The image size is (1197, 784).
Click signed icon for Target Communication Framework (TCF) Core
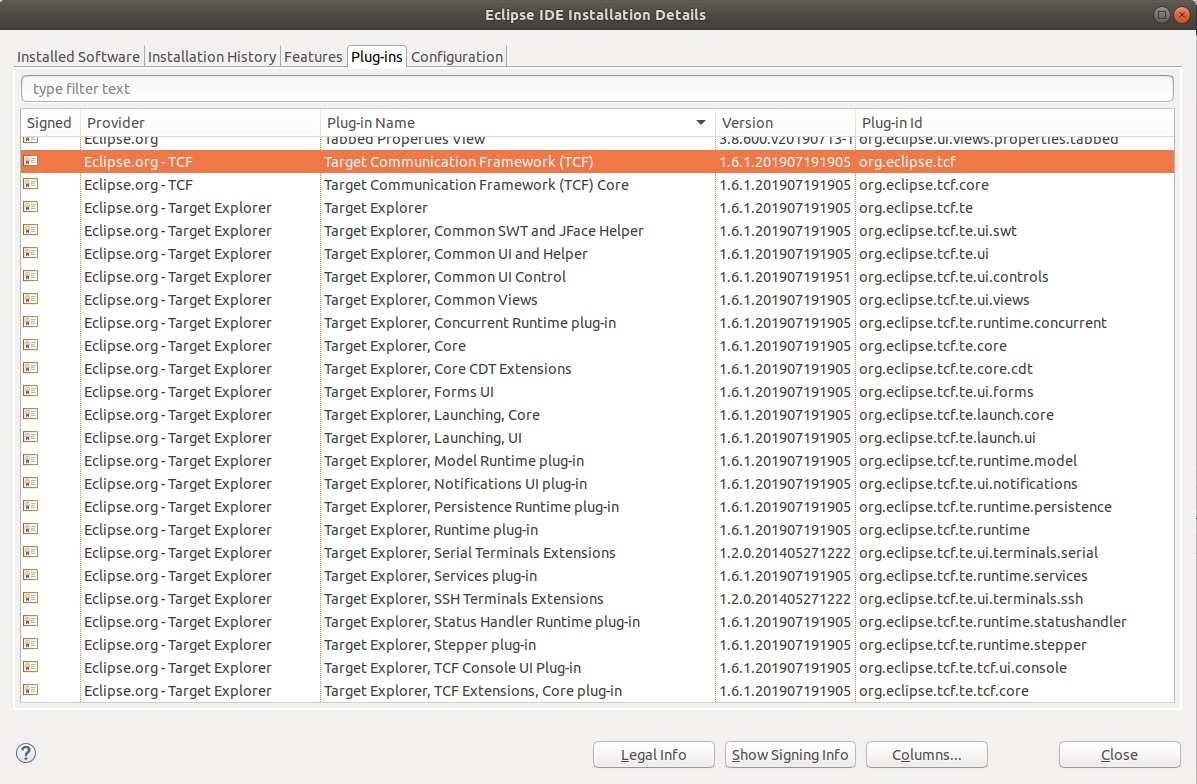click(x=31, y=184)
